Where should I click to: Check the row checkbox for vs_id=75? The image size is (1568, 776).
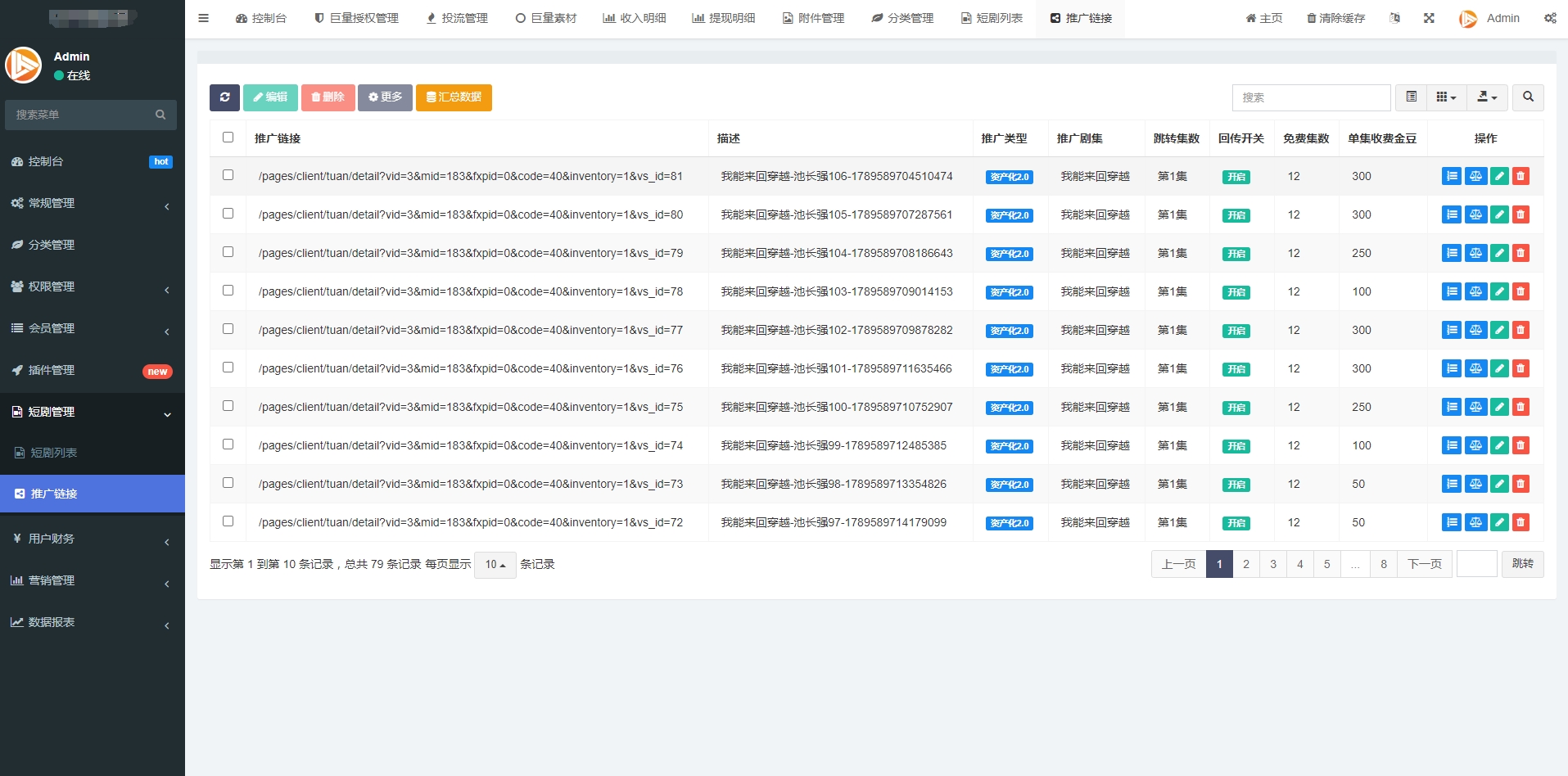tap(228, 406)
